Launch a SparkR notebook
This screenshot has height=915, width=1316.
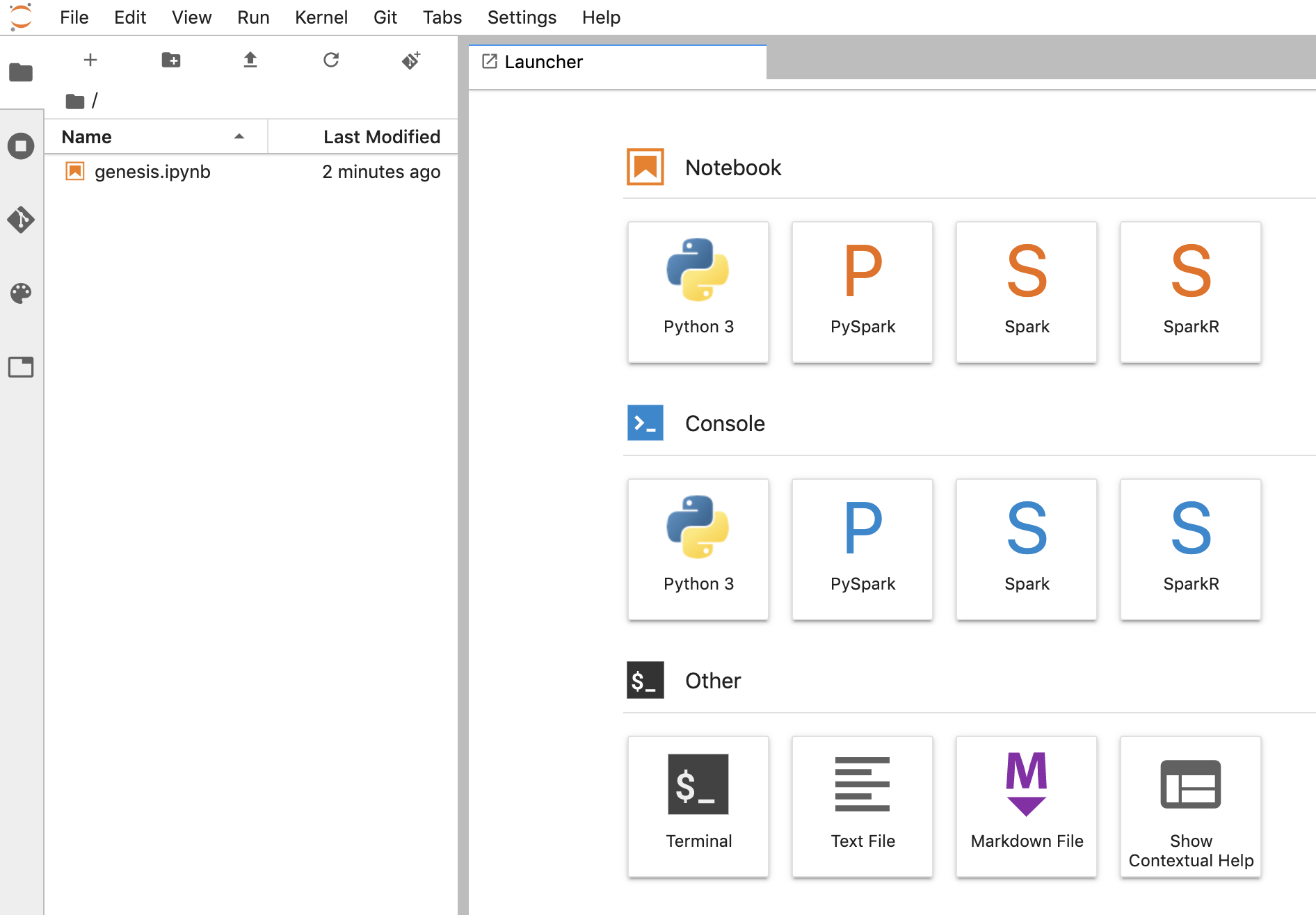[1191, 292]
